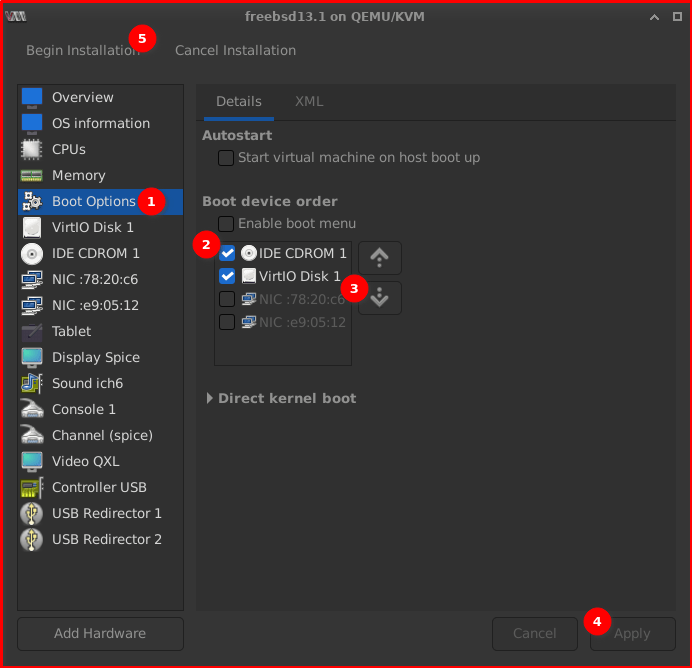This screenshot has width=692, height=668.
Task: Click the NIC :78:20:c6 network icon in sidebar
Action: [x=32, y=280]
